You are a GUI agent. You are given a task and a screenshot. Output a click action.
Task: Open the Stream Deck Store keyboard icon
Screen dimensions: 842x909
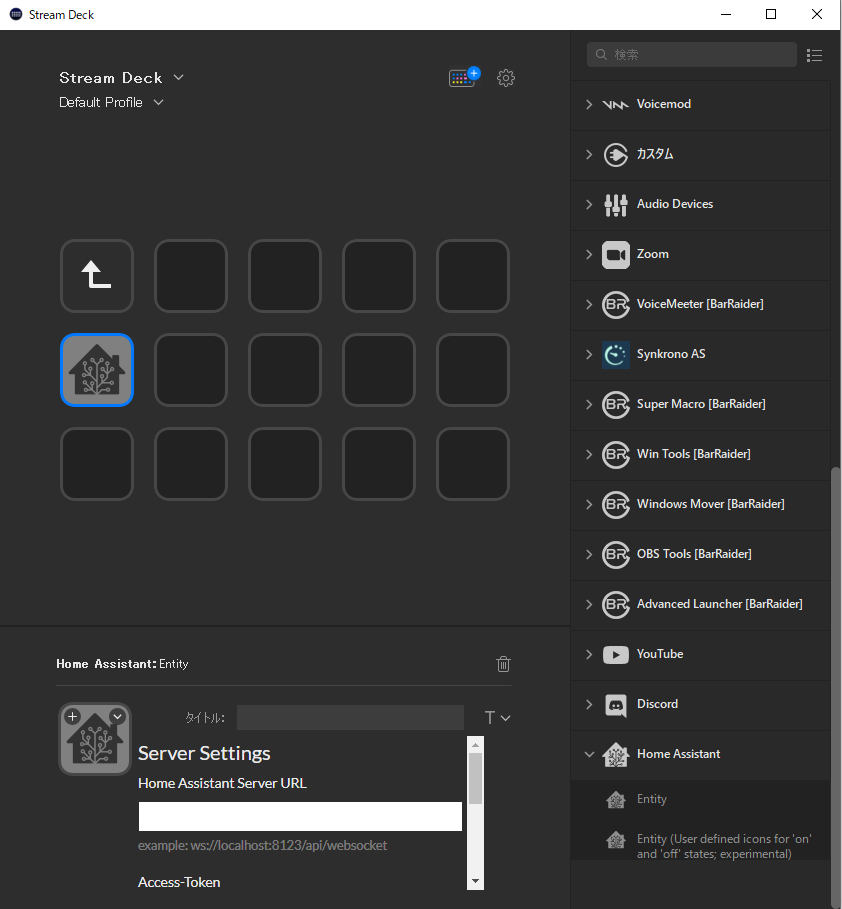[x=464, y=77]
